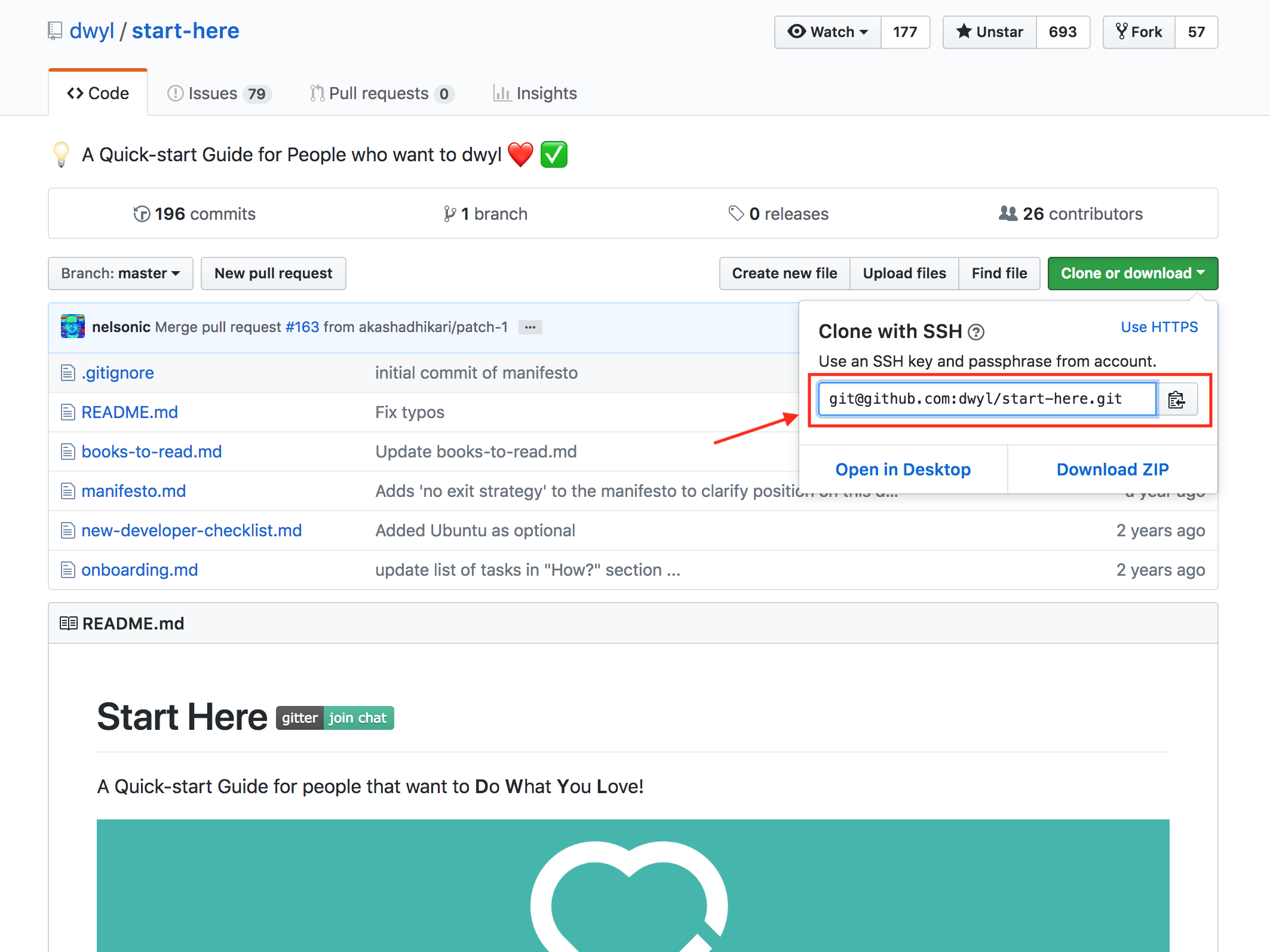The width and height of the screenshot is (1270, 952).
Task: Open 'initial commit of manifesto' commit message
Action: [477, 373]
